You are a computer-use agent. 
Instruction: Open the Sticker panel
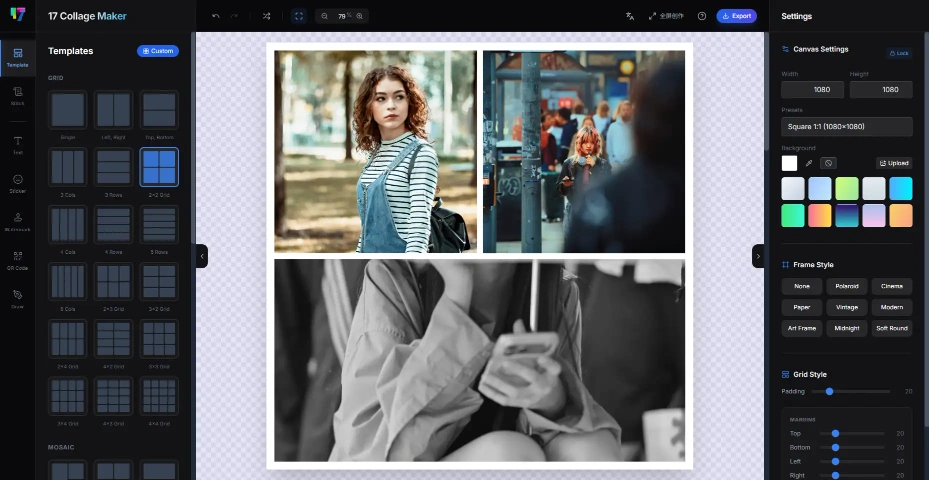[x=18, y=184]
